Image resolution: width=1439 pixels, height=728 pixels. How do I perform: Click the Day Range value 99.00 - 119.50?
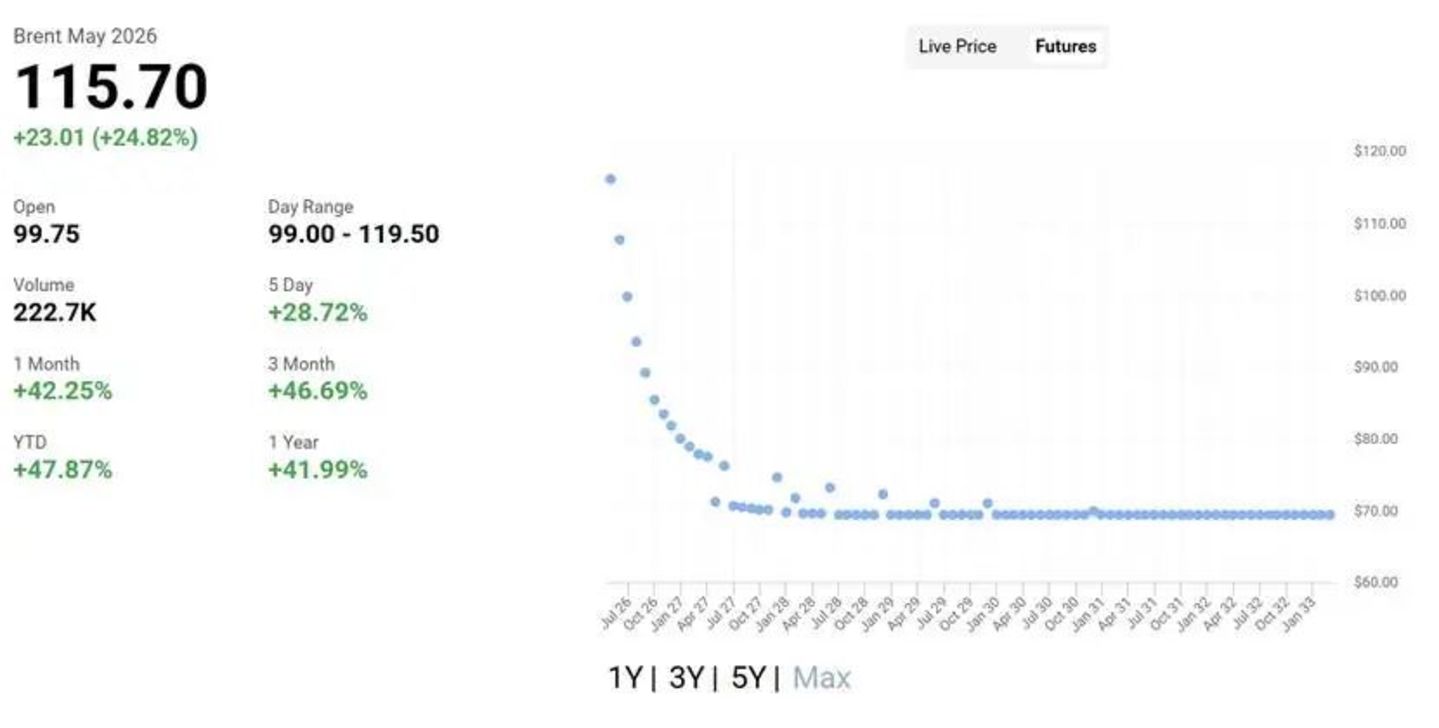353,234
